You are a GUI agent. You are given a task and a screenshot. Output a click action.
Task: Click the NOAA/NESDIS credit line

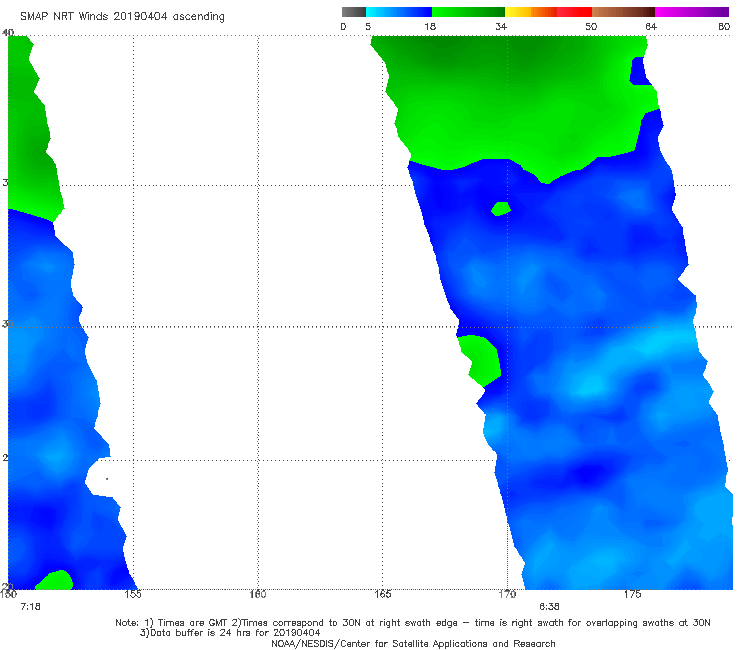(413, 644)
